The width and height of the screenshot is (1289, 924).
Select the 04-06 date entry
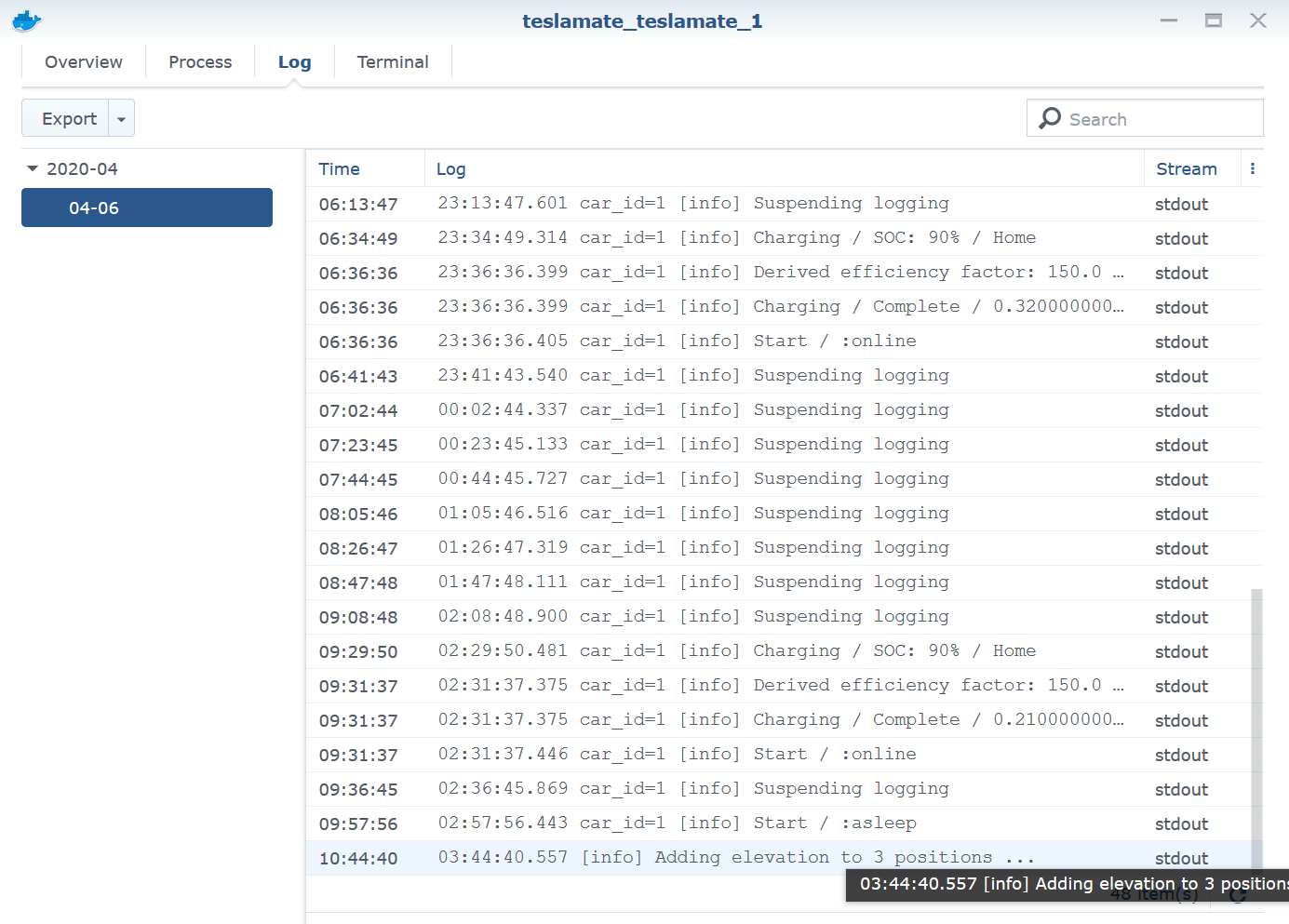pos(147,208)
